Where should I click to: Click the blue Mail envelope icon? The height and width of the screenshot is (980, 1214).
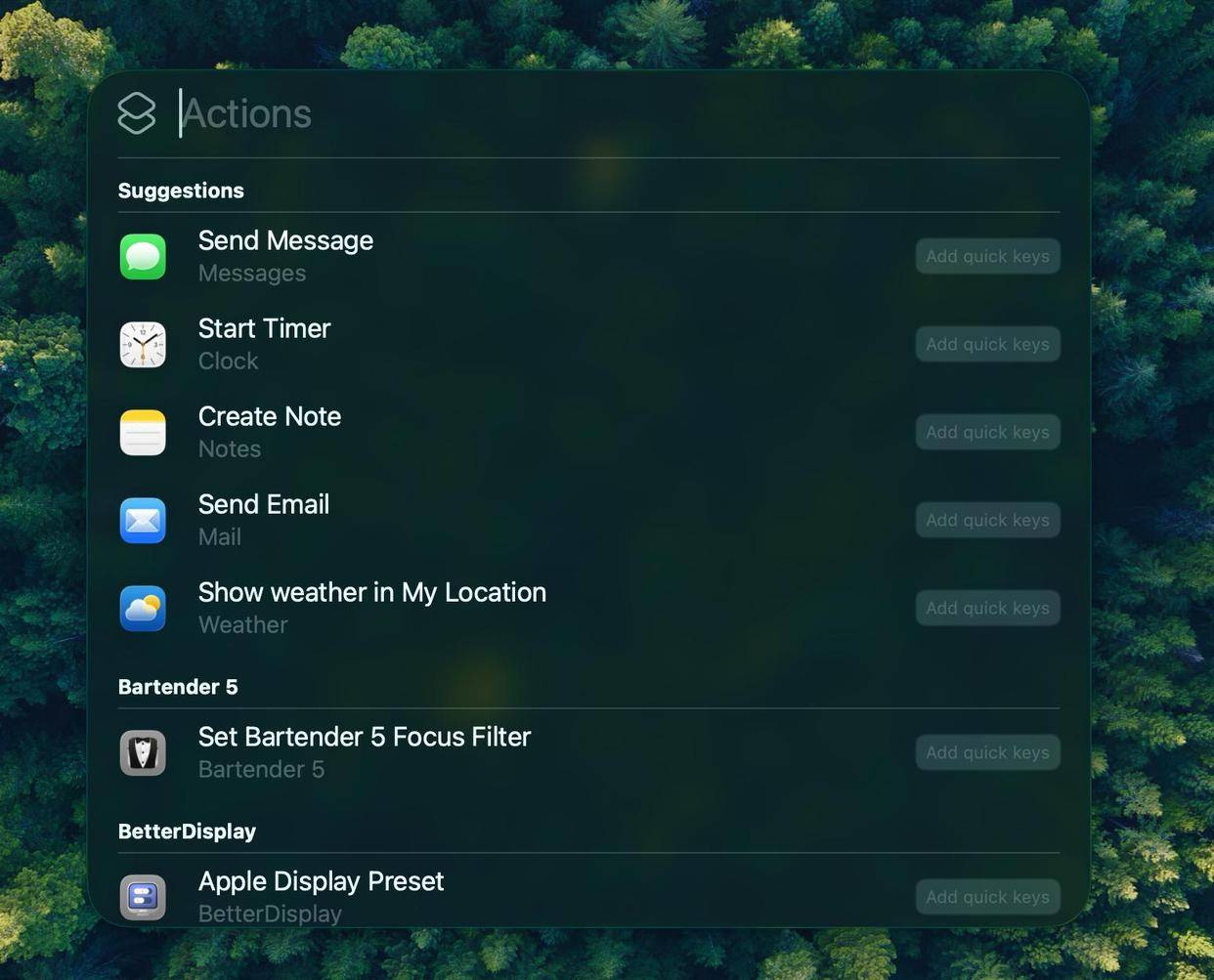pos(143,520)
